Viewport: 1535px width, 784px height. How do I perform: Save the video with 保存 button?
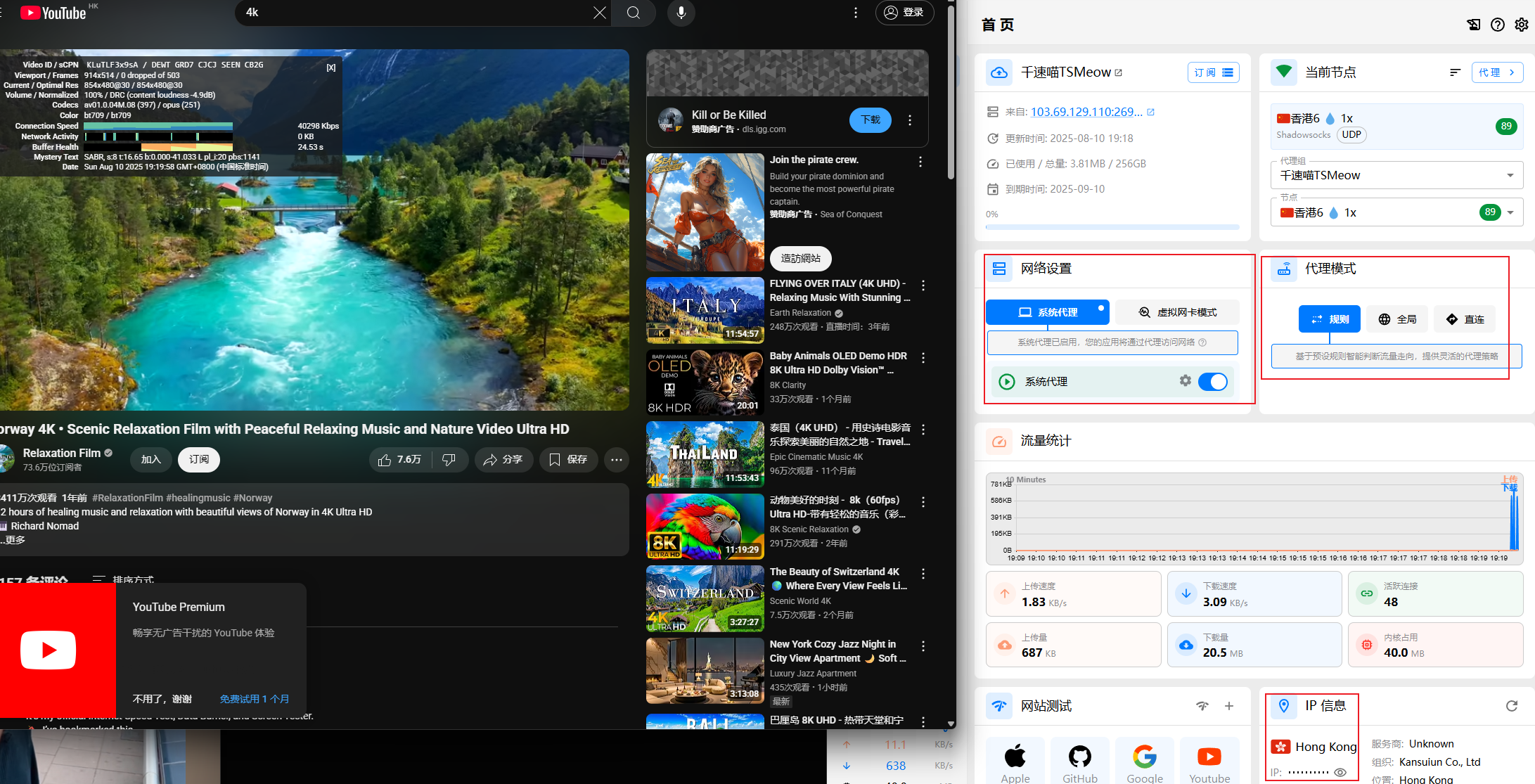pyautogui.click(x=568, y=459)
